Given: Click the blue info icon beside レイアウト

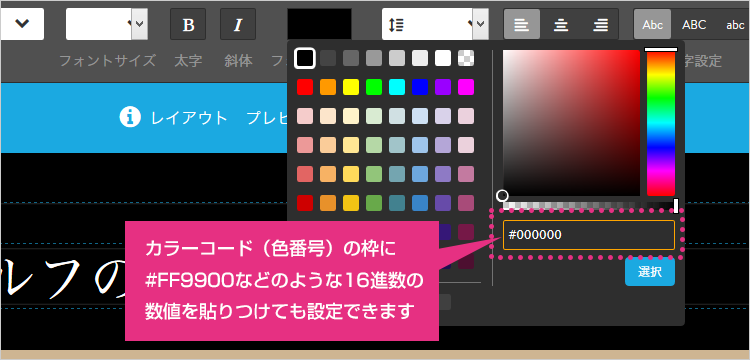Looking at the screenshot, I should (130, 117).
